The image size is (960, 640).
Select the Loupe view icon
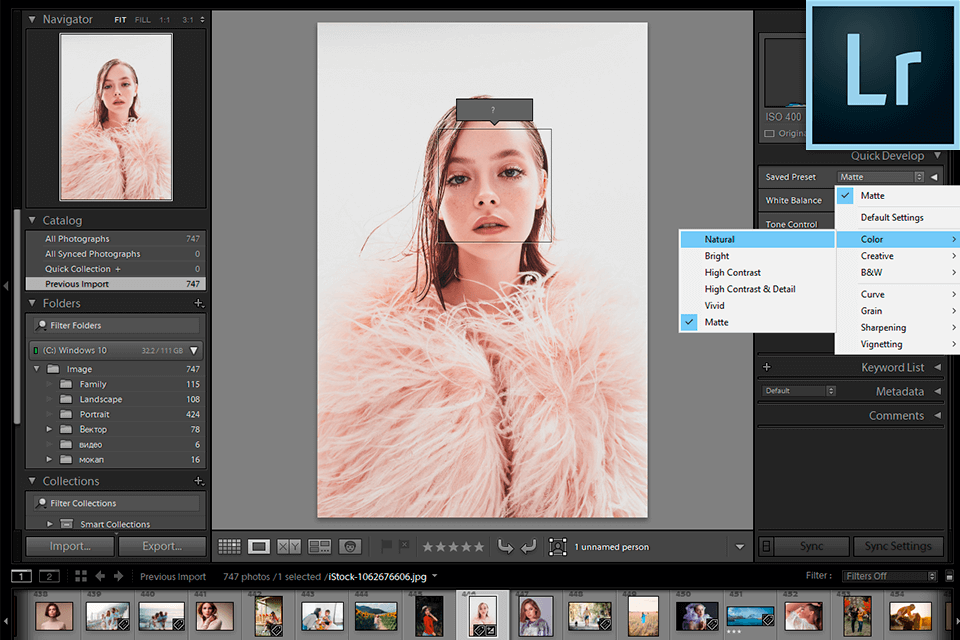point(259,546)
